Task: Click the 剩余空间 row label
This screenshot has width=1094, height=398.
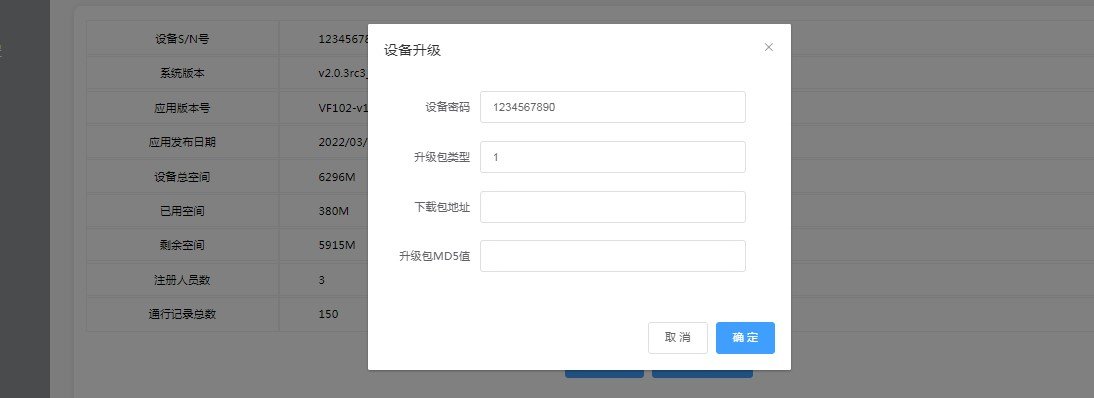Action: pyautogui.click(x=182, y=246)
